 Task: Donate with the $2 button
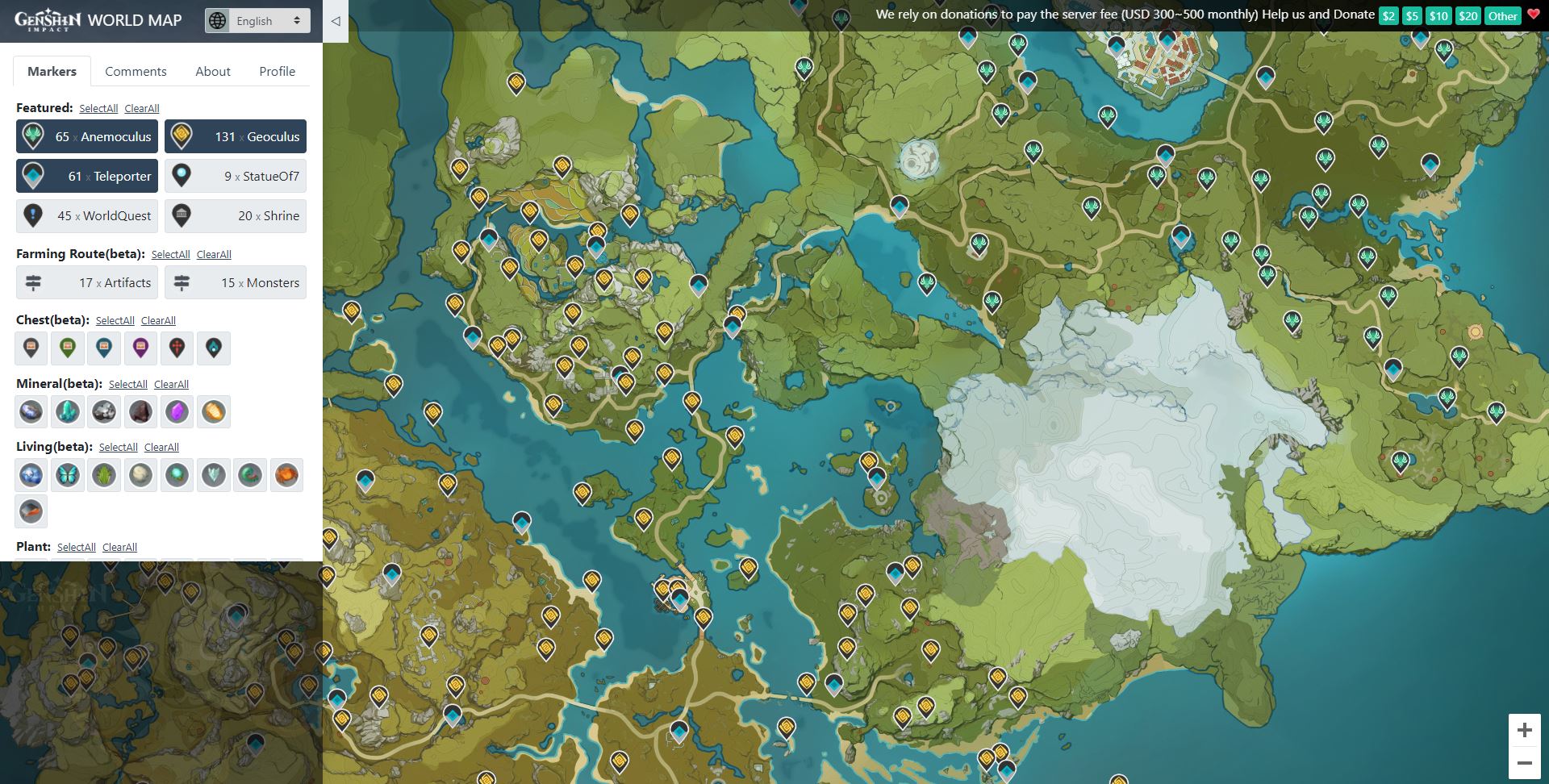tap(1388, 16)
